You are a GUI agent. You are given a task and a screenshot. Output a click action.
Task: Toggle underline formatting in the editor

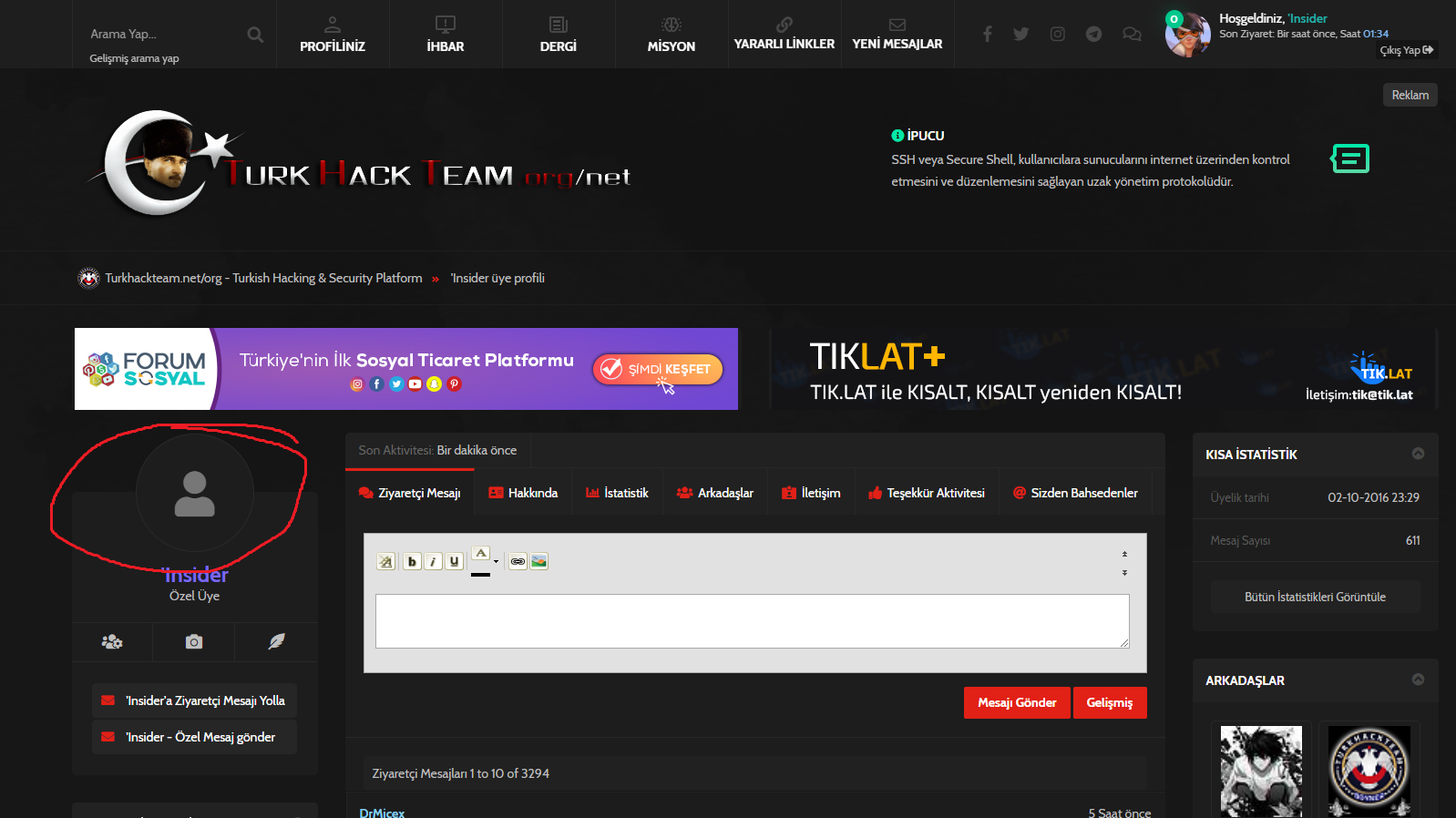pyautogui.click(x=454, y=561)
